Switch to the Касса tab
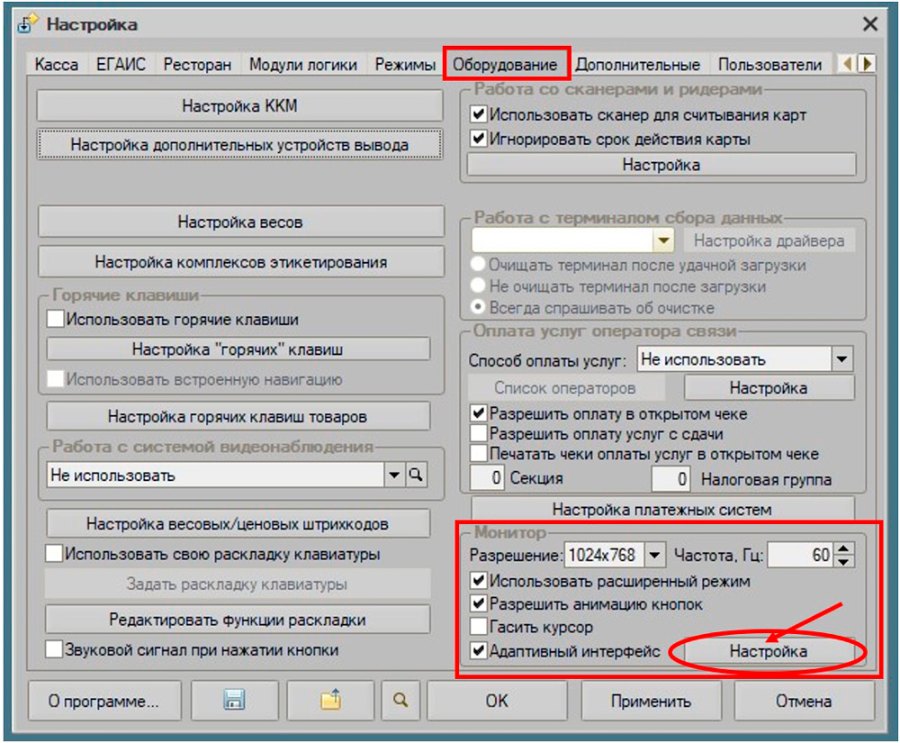The height and width of the screenshot is (743, 900). tap(56, 64)
